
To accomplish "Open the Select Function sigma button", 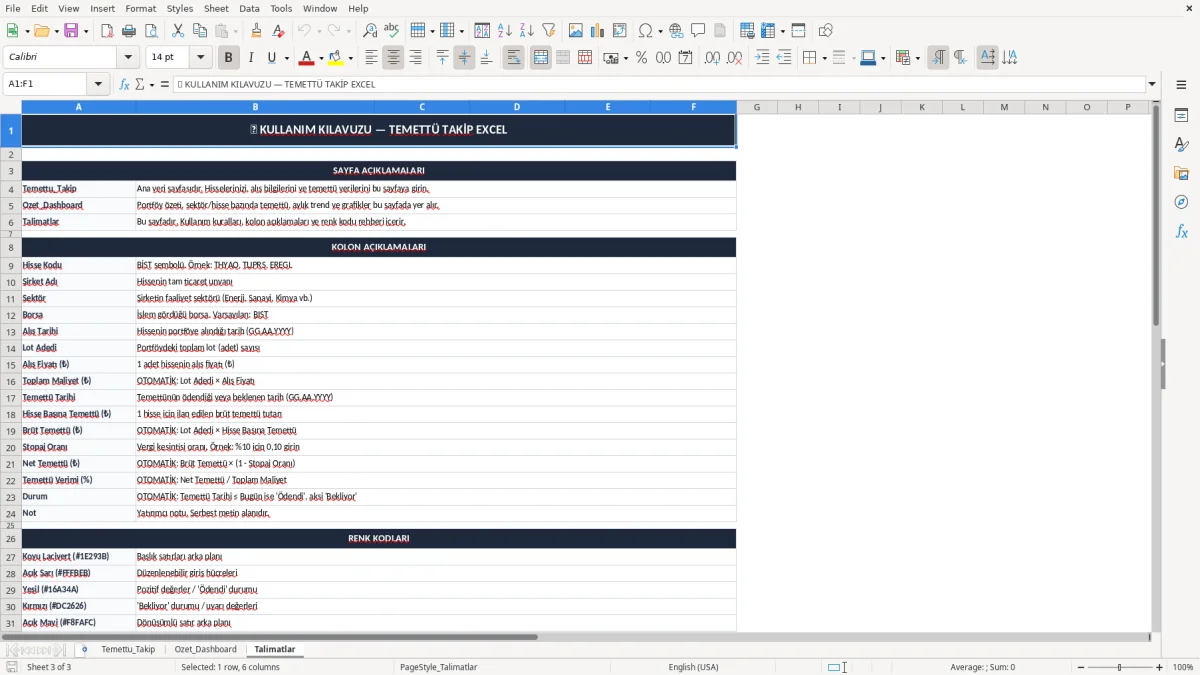I will point(139,84).
